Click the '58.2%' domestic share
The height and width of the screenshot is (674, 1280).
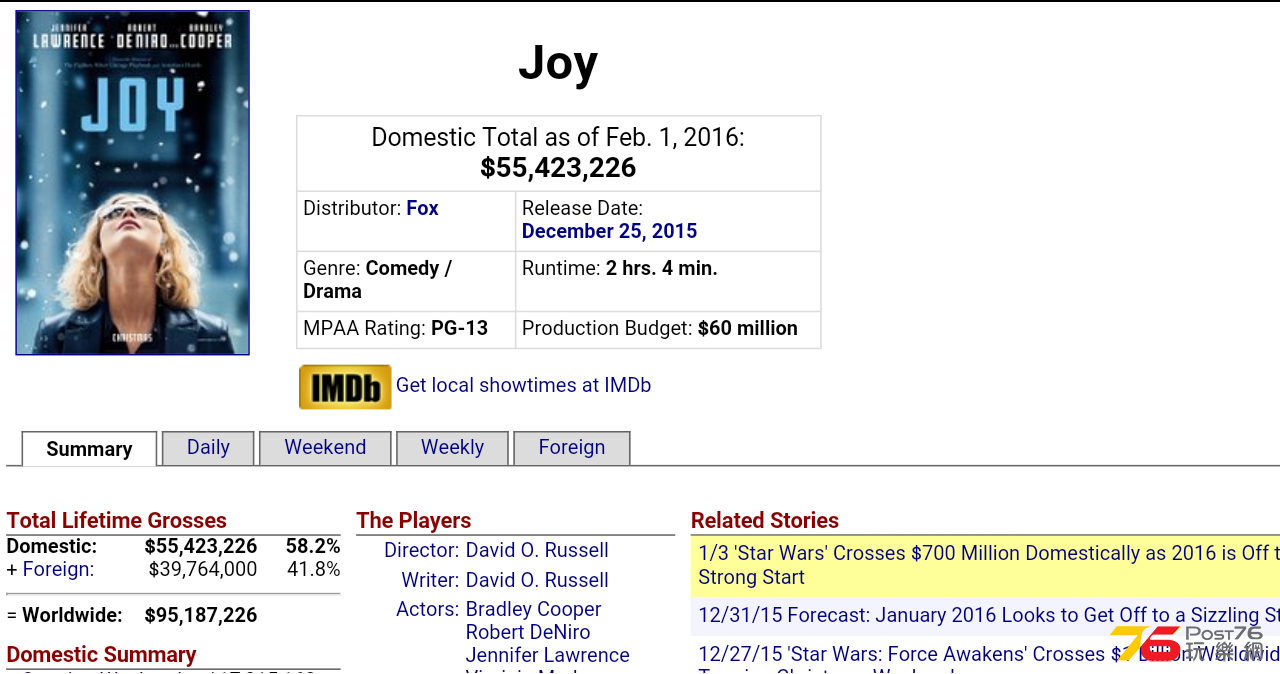313,546
